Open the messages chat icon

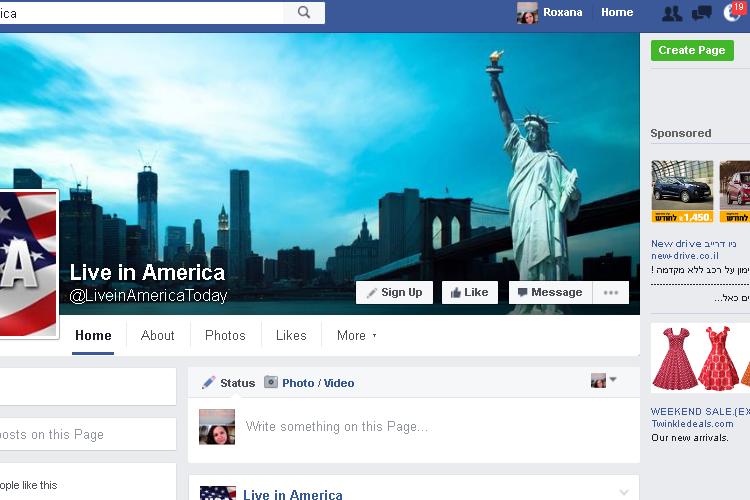coord(702,13)
